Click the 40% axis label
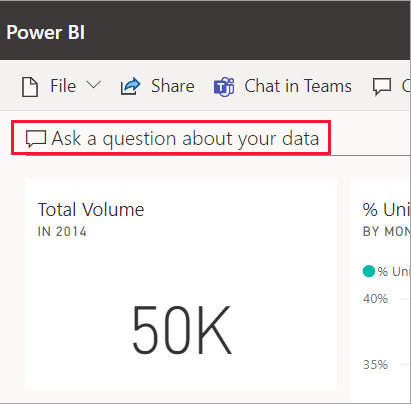The image size is (411, 404). point(375,299)
